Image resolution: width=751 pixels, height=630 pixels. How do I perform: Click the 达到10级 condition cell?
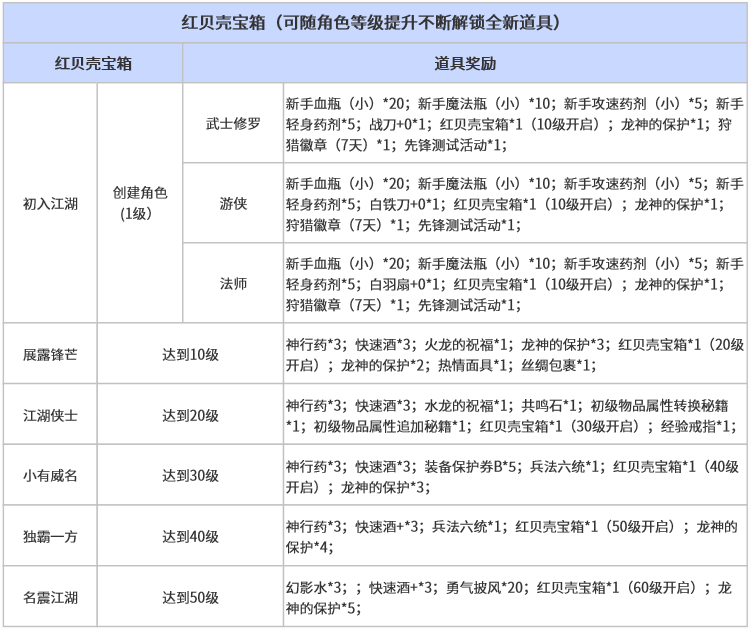(190, 354)
